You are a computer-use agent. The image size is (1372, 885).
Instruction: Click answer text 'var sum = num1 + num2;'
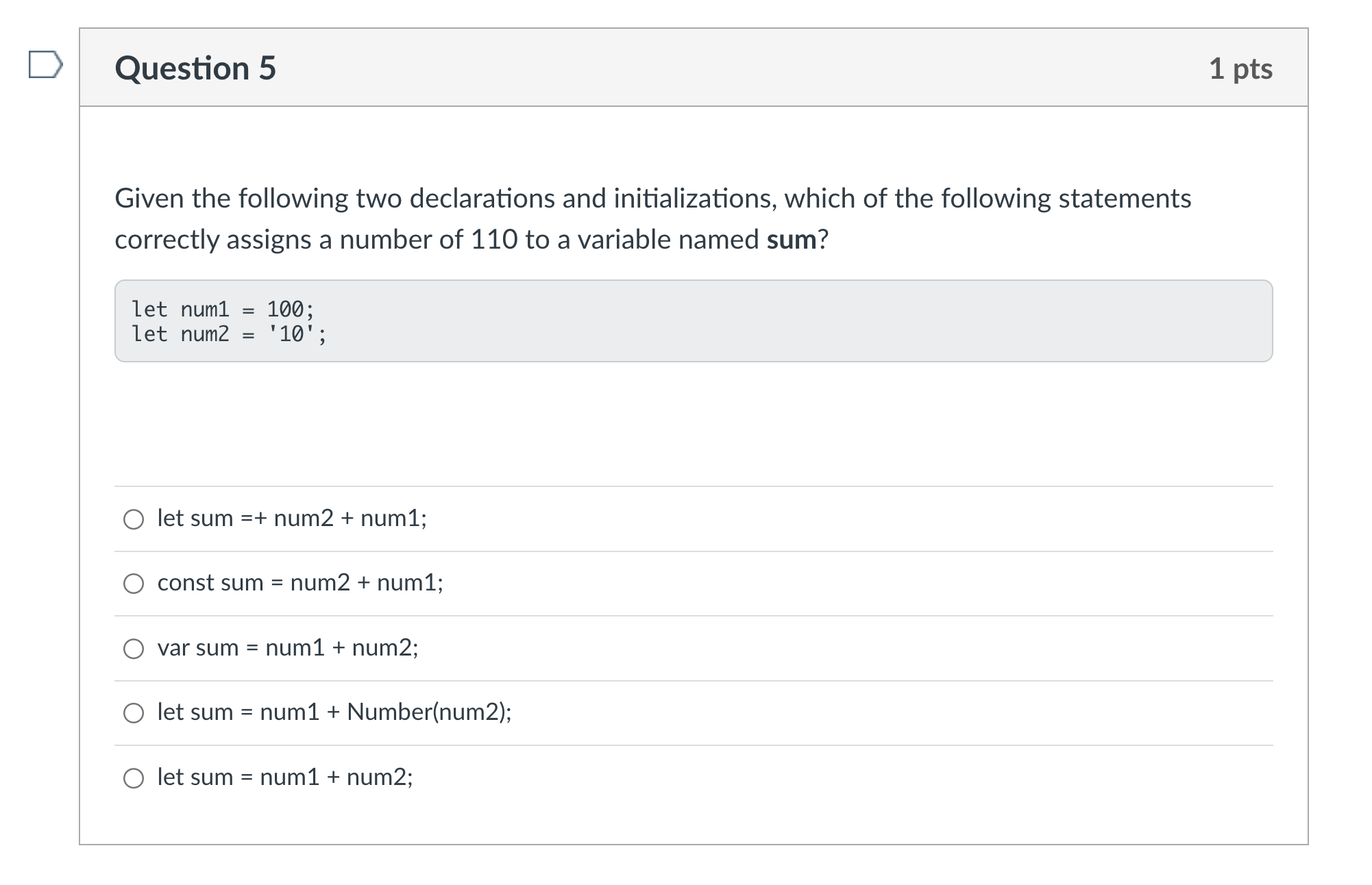288,647
